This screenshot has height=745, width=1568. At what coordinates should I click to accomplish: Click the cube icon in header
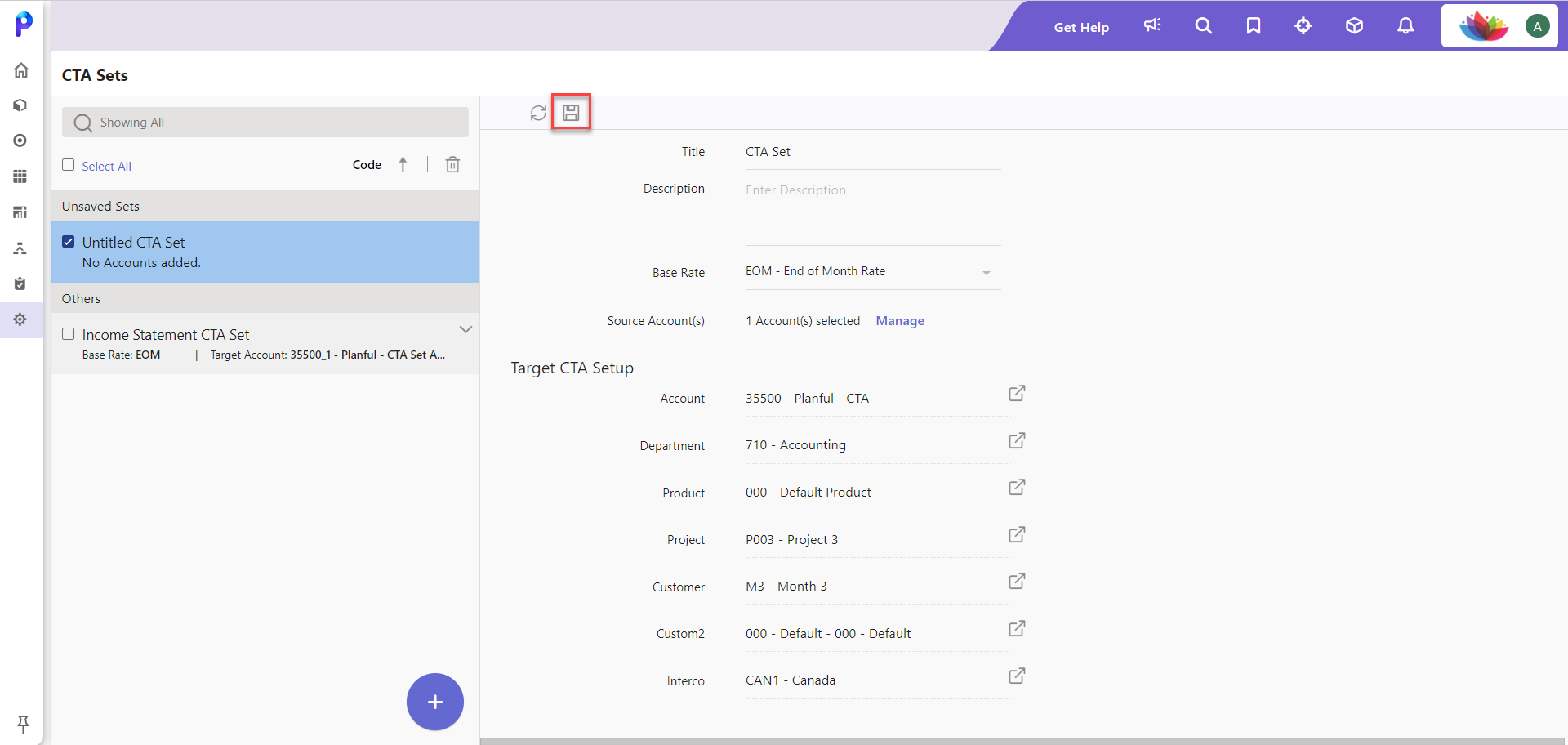(1354, 25)
